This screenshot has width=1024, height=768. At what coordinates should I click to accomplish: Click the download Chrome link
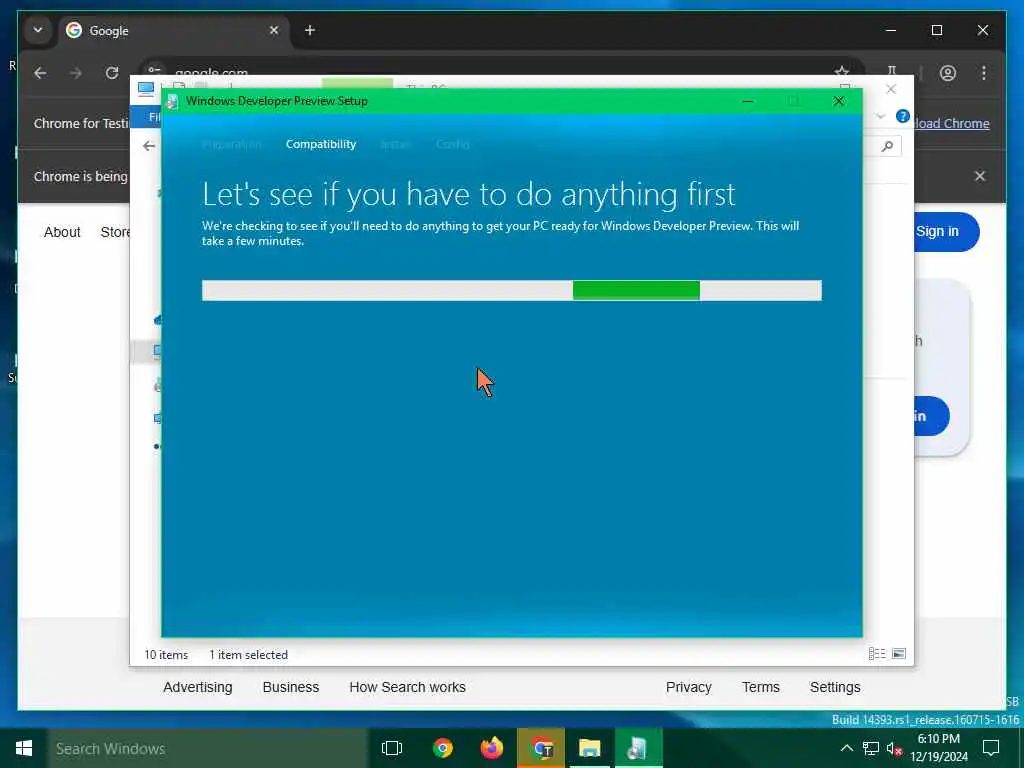click(952, 123)
